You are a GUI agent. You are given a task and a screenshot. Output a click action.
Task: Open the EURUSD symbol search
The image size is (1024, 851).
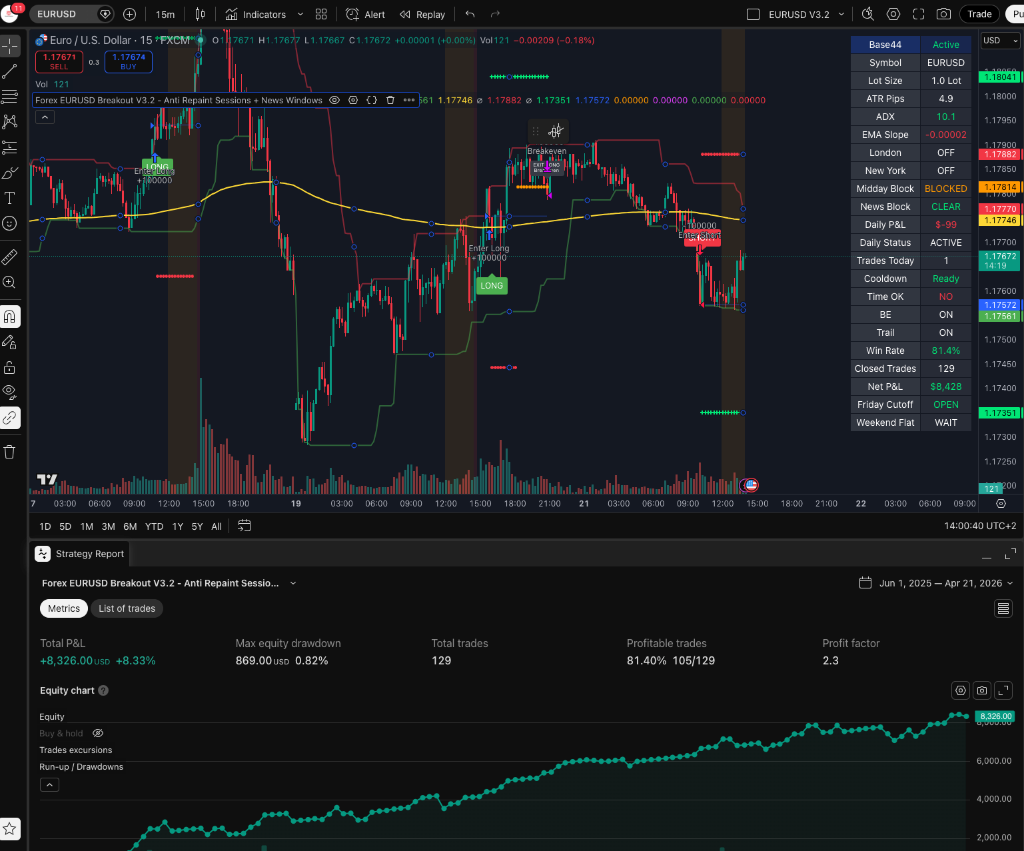(72, 14)
